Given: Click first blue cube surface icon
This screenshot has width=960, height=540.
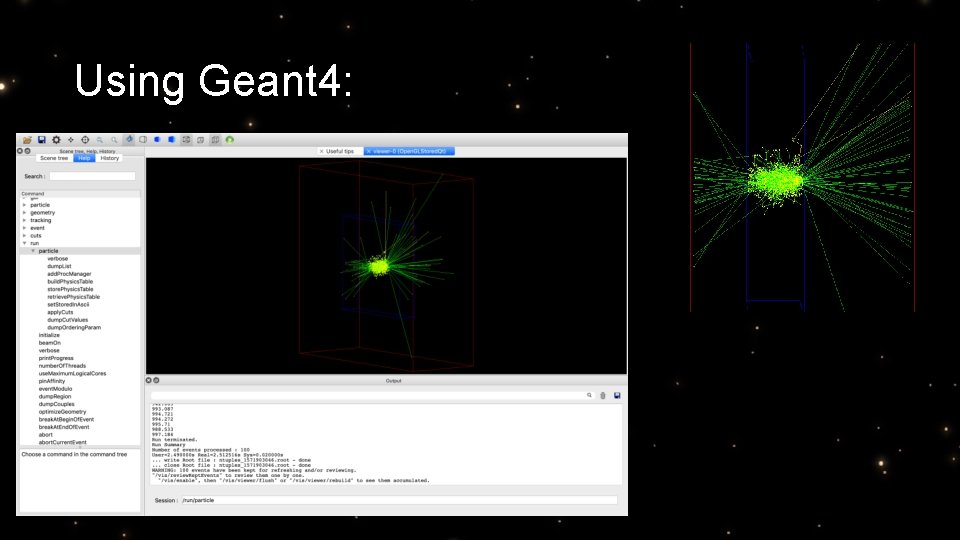Looking at the screenshot, I should pyautogui.click(x=157, y=140).
